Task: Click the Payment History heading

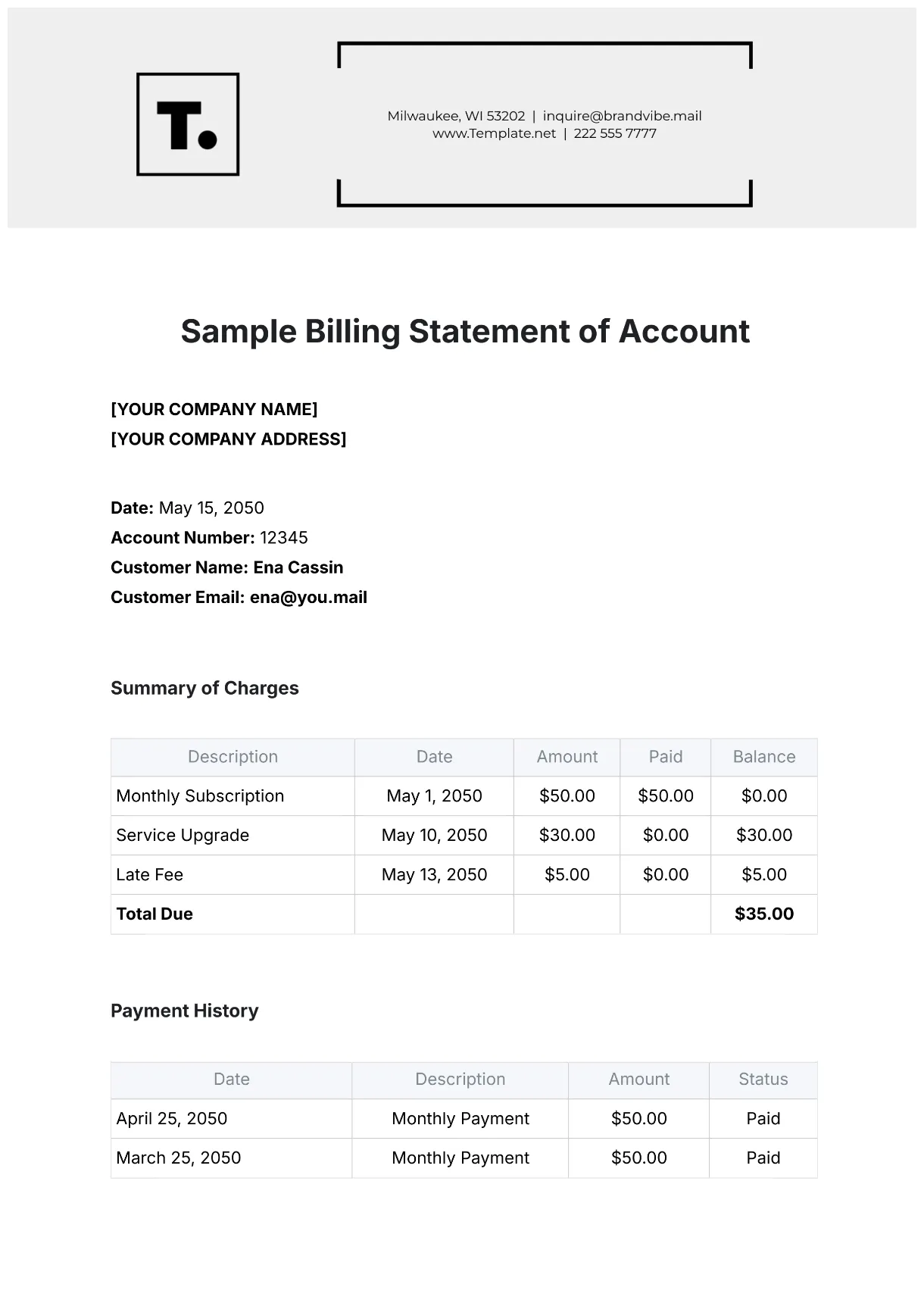Action: pos(184,1011)
